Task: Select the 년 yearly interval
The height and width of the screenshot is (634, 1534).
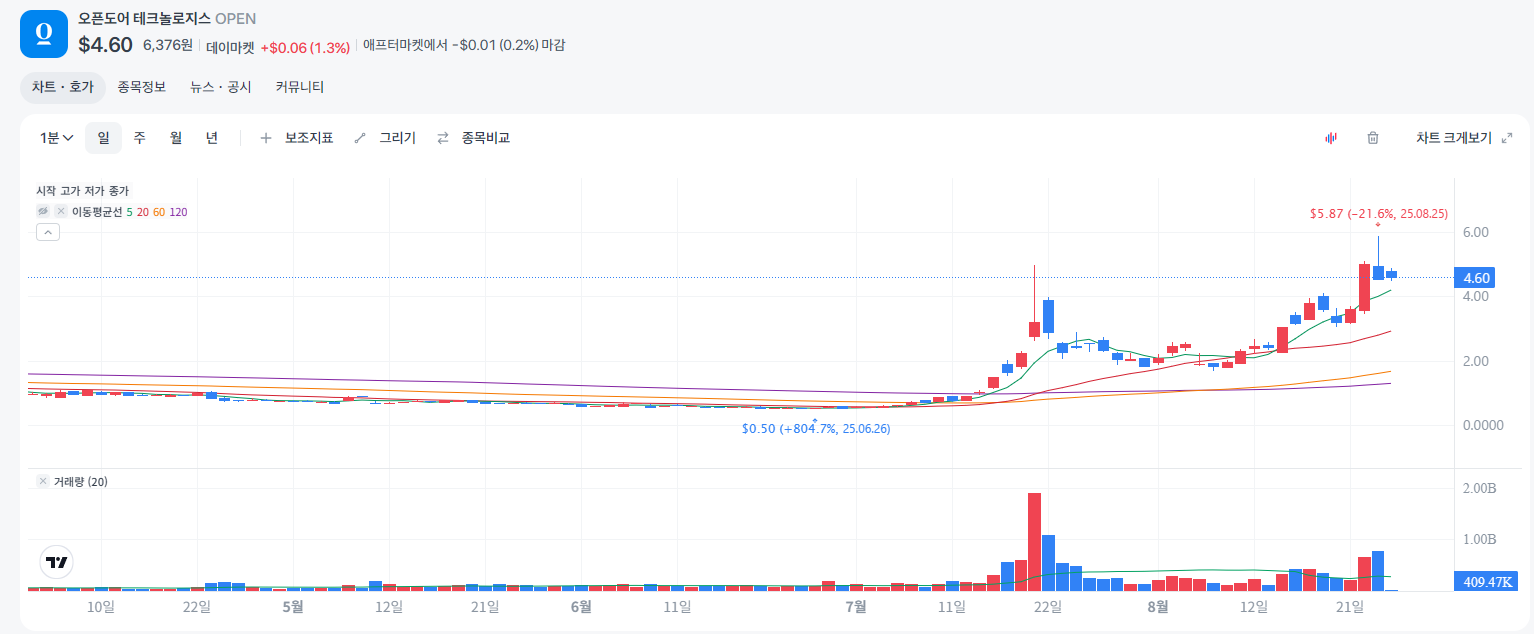Action: [x=212, y=138]
